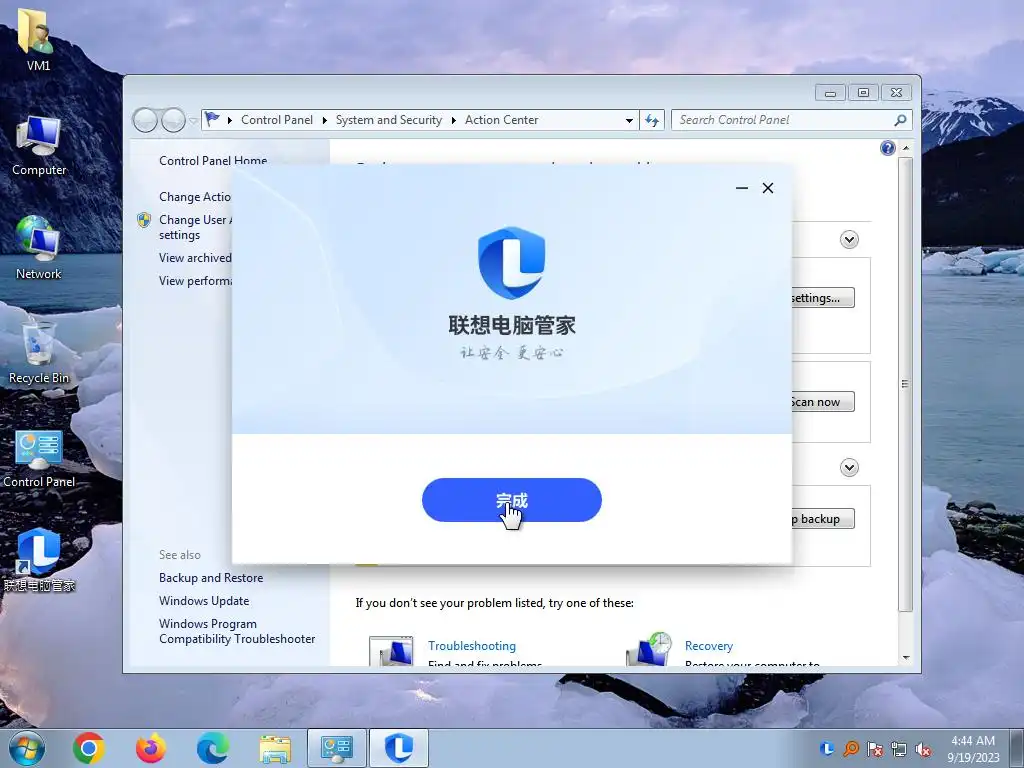Collapse the upper Action Center section chevron
The width and height of the screenshot is (1024, 768).
click(849, 240)
